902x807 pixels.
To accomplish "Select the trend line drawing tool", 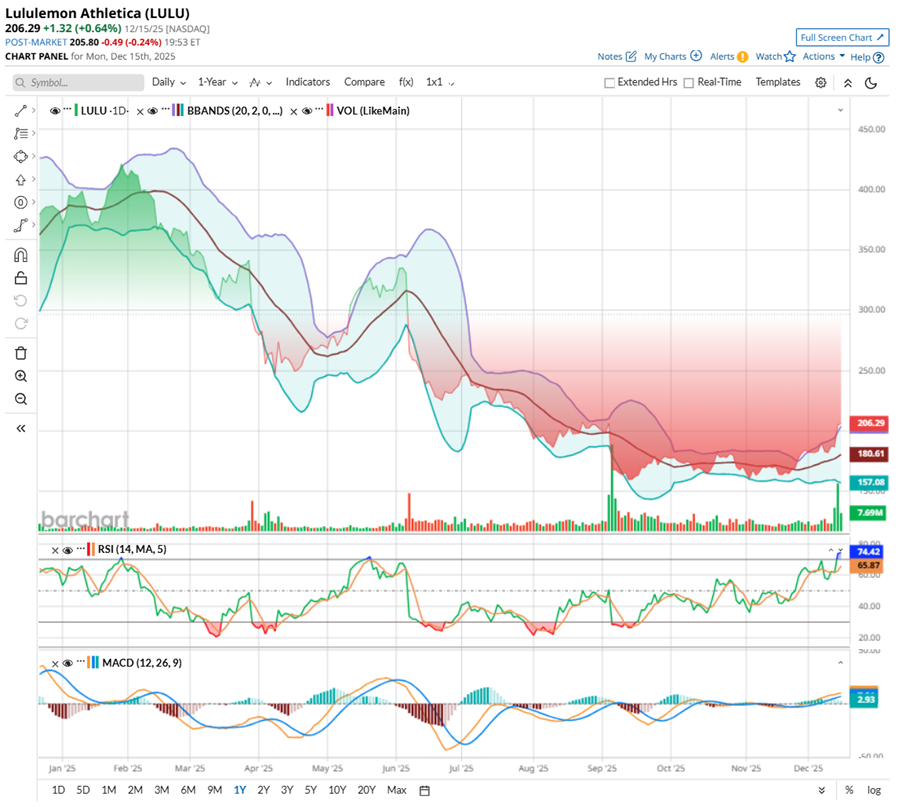I will pos(21,110).
